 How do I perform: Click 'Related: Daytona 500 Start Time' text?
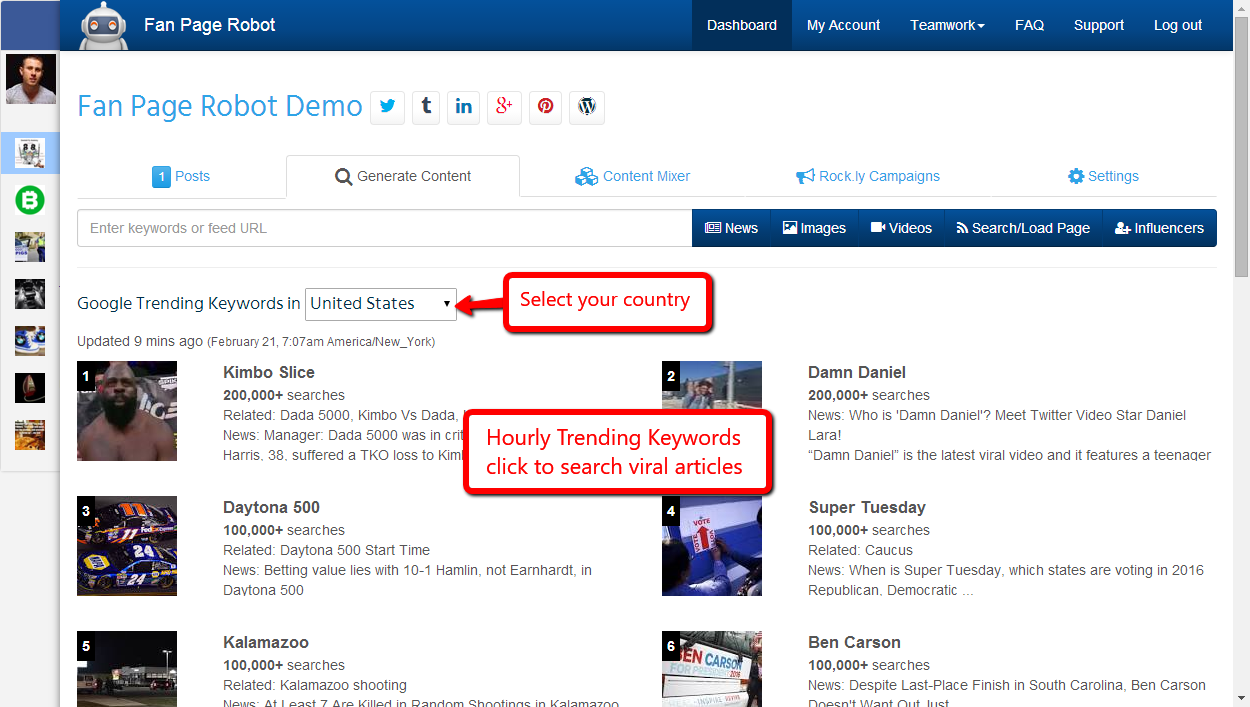326,550
